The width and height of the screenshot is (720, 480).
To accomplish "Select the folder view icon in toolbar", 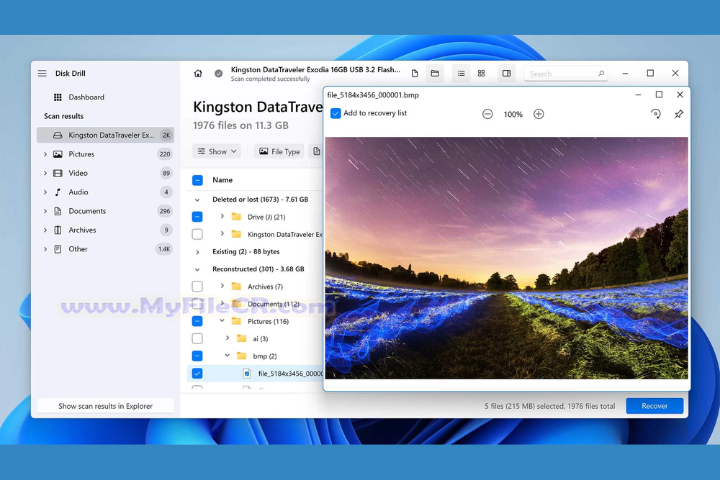I will pyautogui.click(x=435, y=73).
